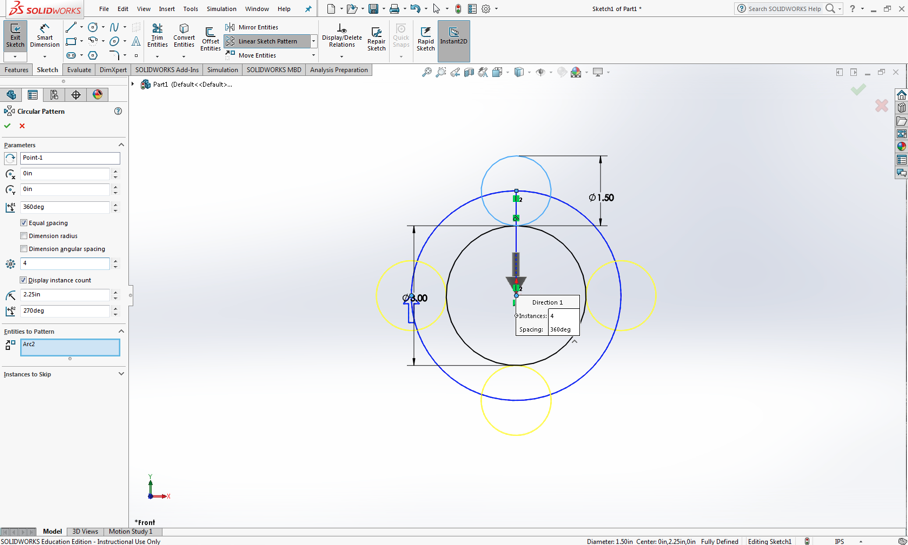Open the Move Entities dropdown arrow

click(x=313, y=56)
